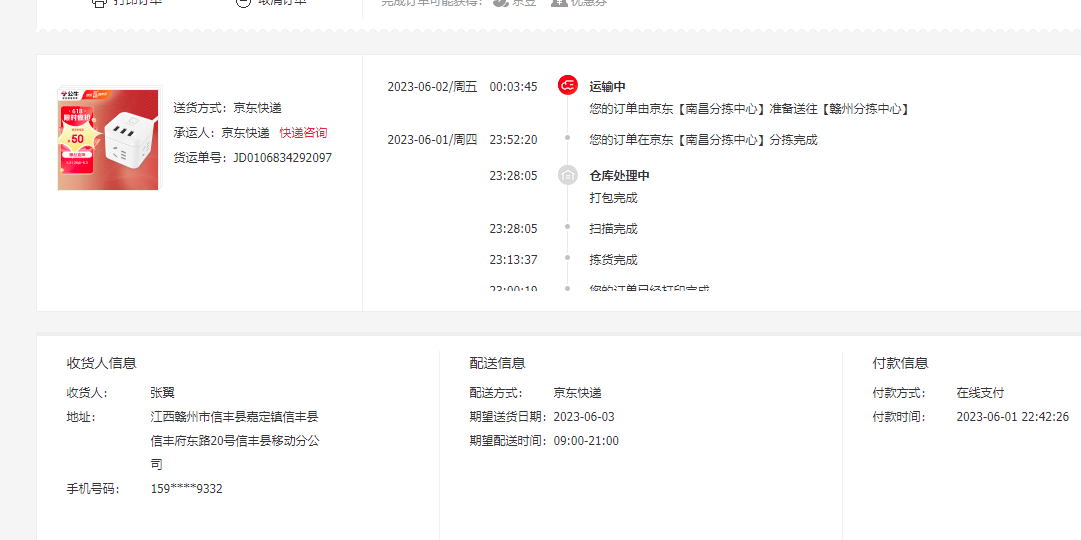Click the address line 江西赣州市信丰县嘉定镇信丰县

coord(234,417)
